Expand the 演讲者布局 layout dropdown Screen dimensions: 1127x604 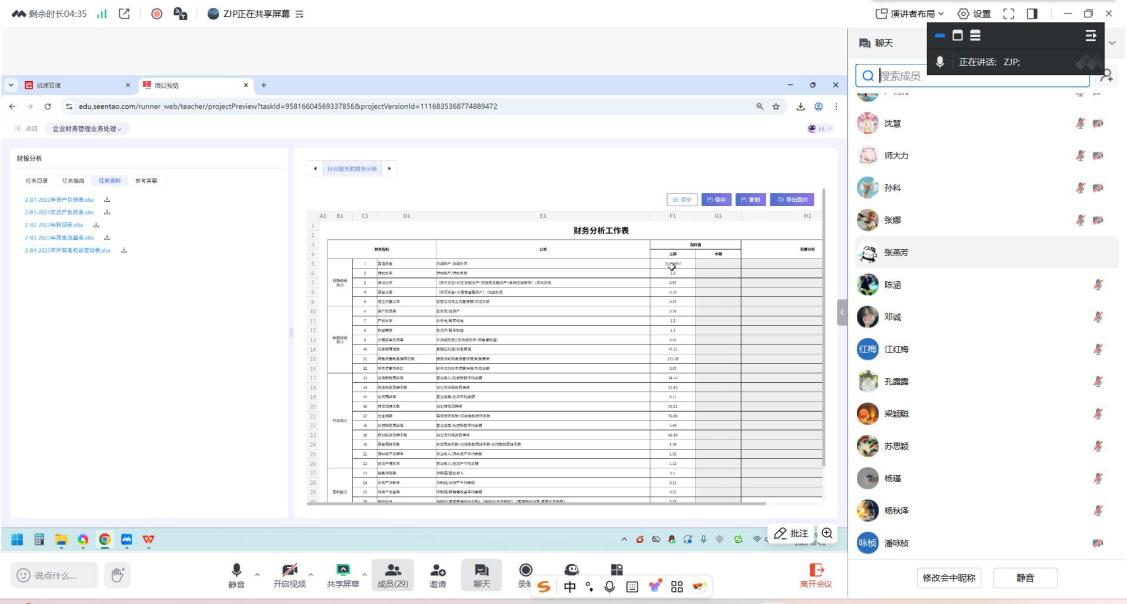tap(909, 13)
